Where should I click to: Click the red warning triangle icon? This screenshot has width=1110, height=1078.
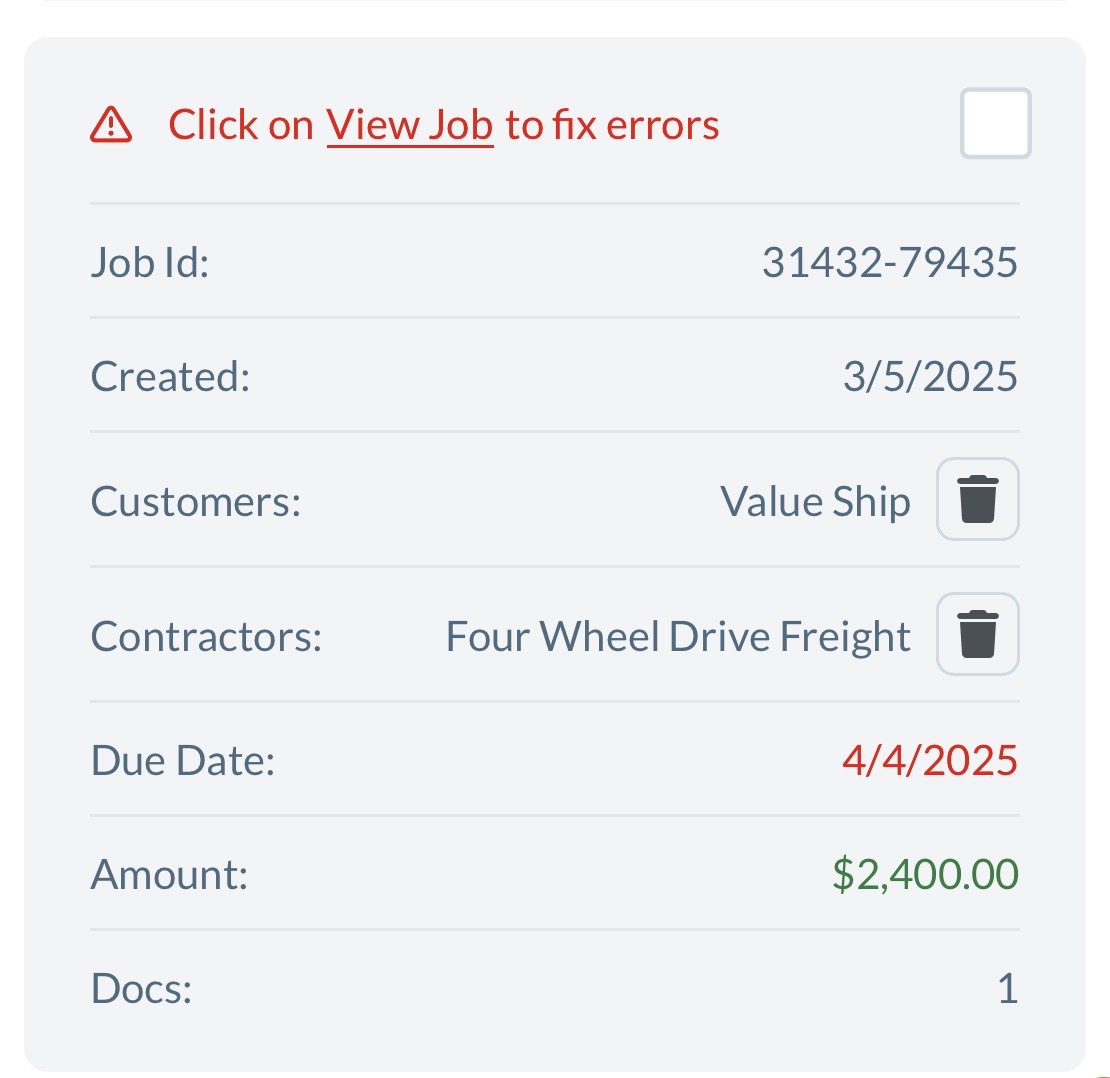click(111, 125)
